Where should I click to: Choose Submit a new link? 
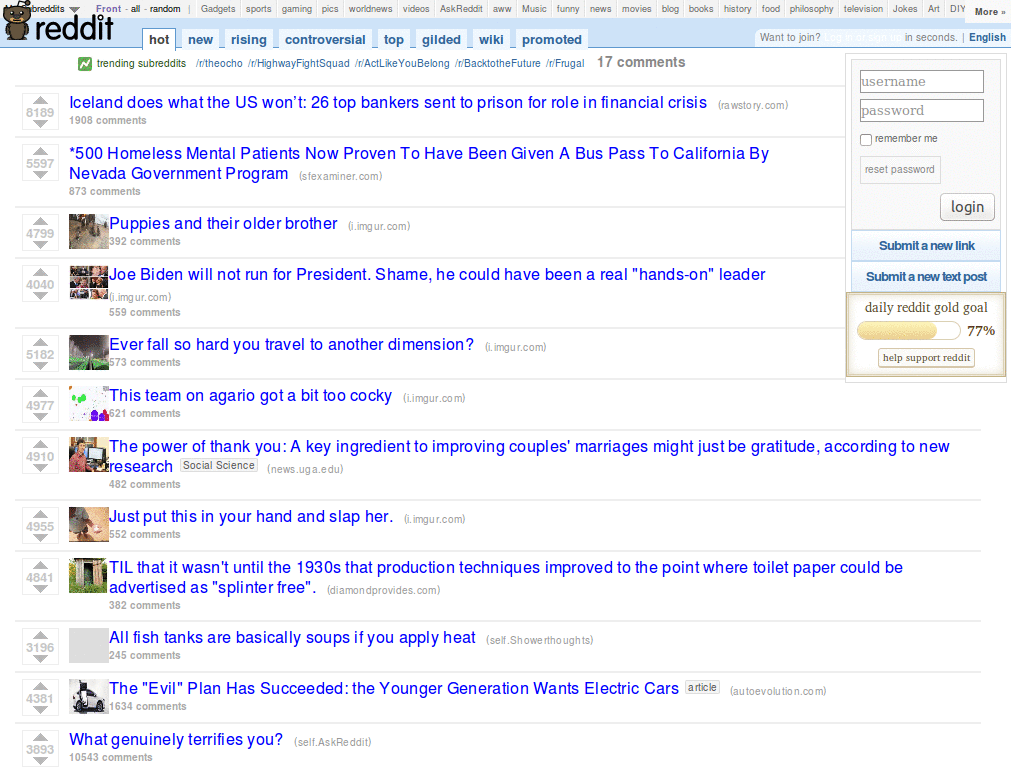(926, 246)
